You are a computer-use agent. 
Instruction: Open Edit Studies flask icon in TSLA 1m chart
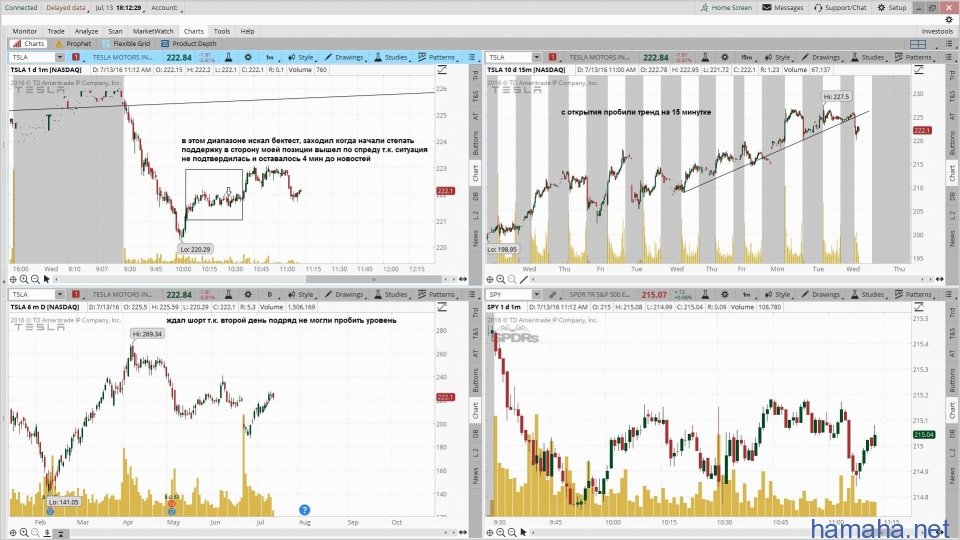(x=228, y=58)
